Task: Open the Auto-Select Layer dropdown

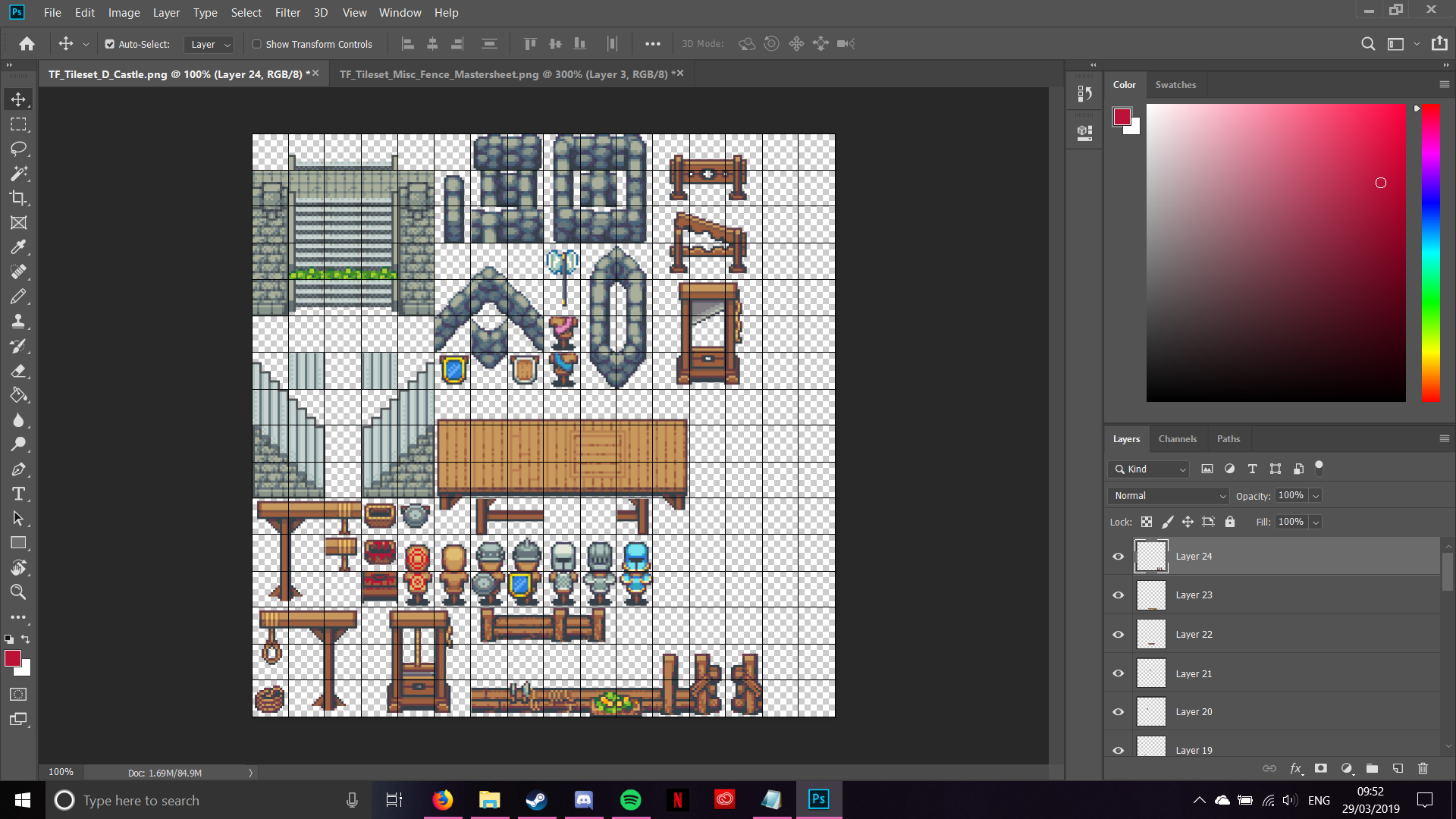Action: tap(209, 44)
